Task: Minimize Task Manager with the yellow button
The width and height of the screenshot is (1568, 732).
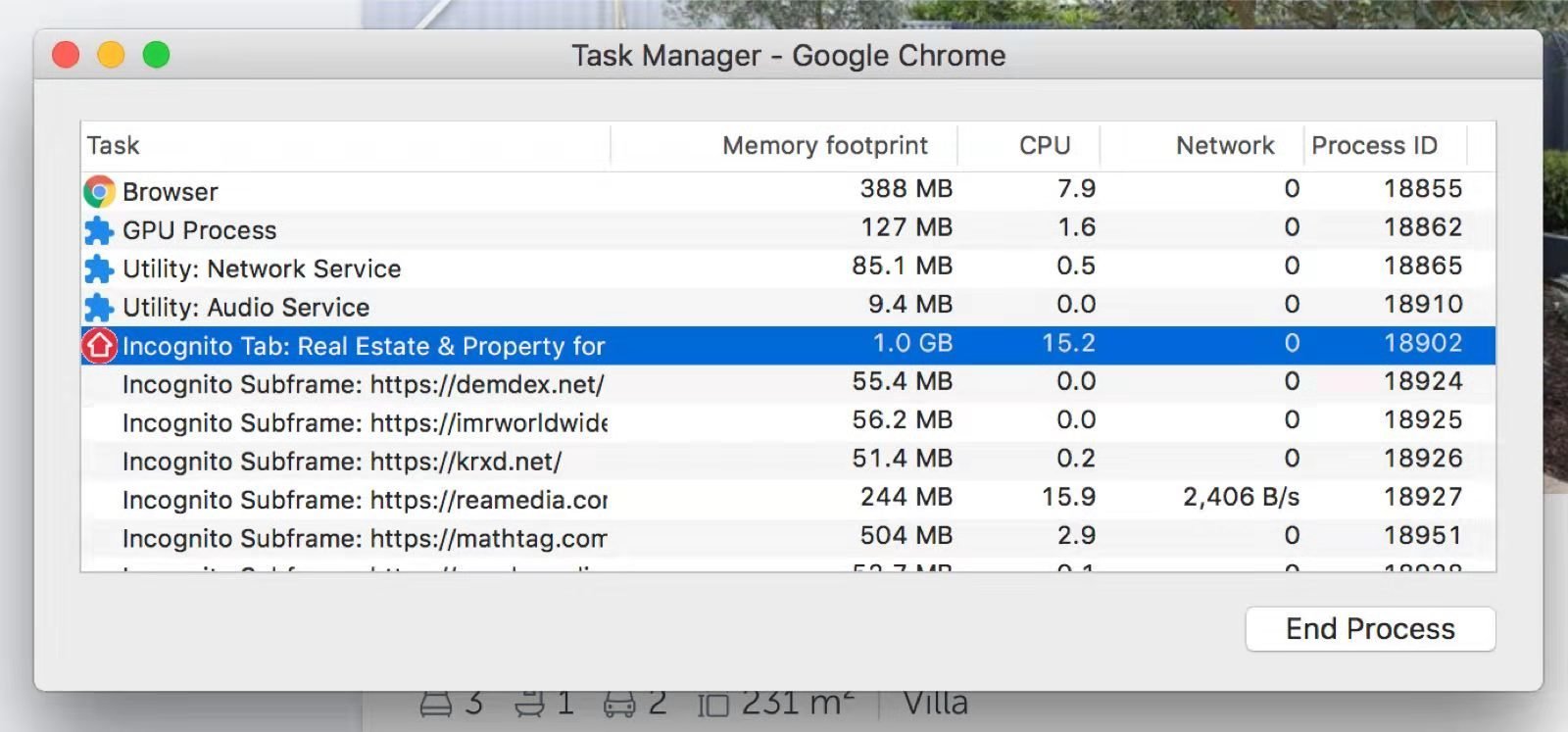Action: (x=111, y=55)
